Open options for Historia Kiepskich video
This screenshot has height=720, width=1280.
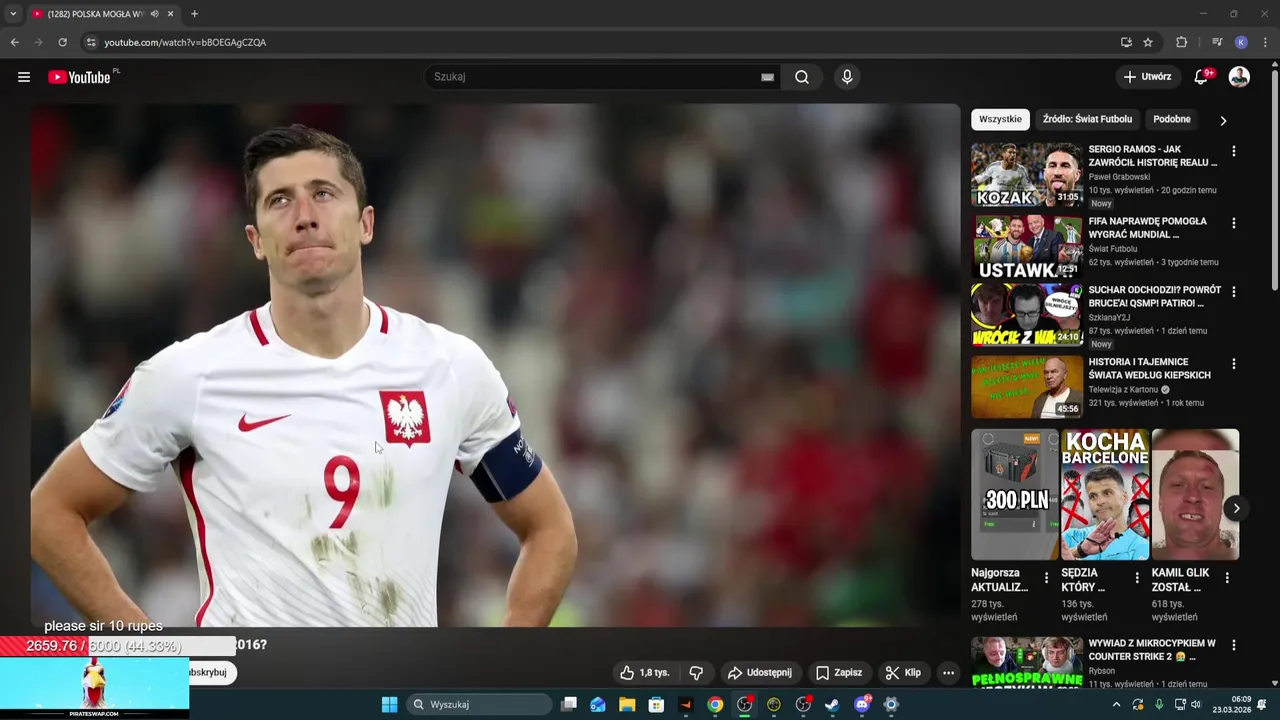(x=1233, y=364)
